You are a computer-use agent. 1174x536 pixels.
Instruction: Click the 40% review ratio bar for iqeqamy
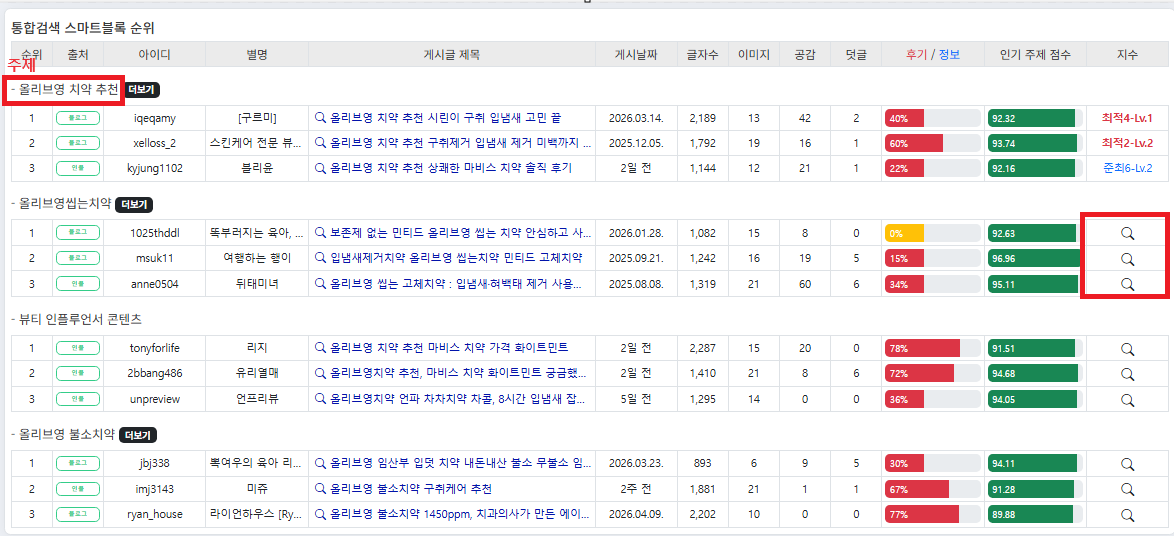click(x=933, y=118)
